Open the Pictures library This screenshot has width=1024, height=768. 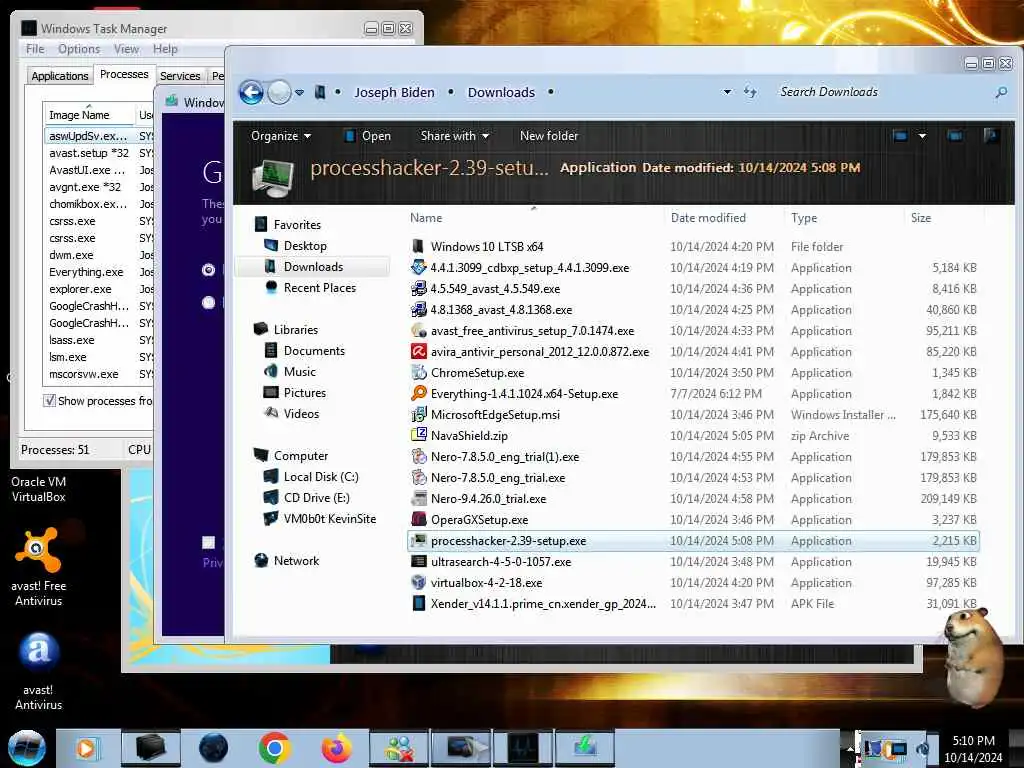pos(304,392)
